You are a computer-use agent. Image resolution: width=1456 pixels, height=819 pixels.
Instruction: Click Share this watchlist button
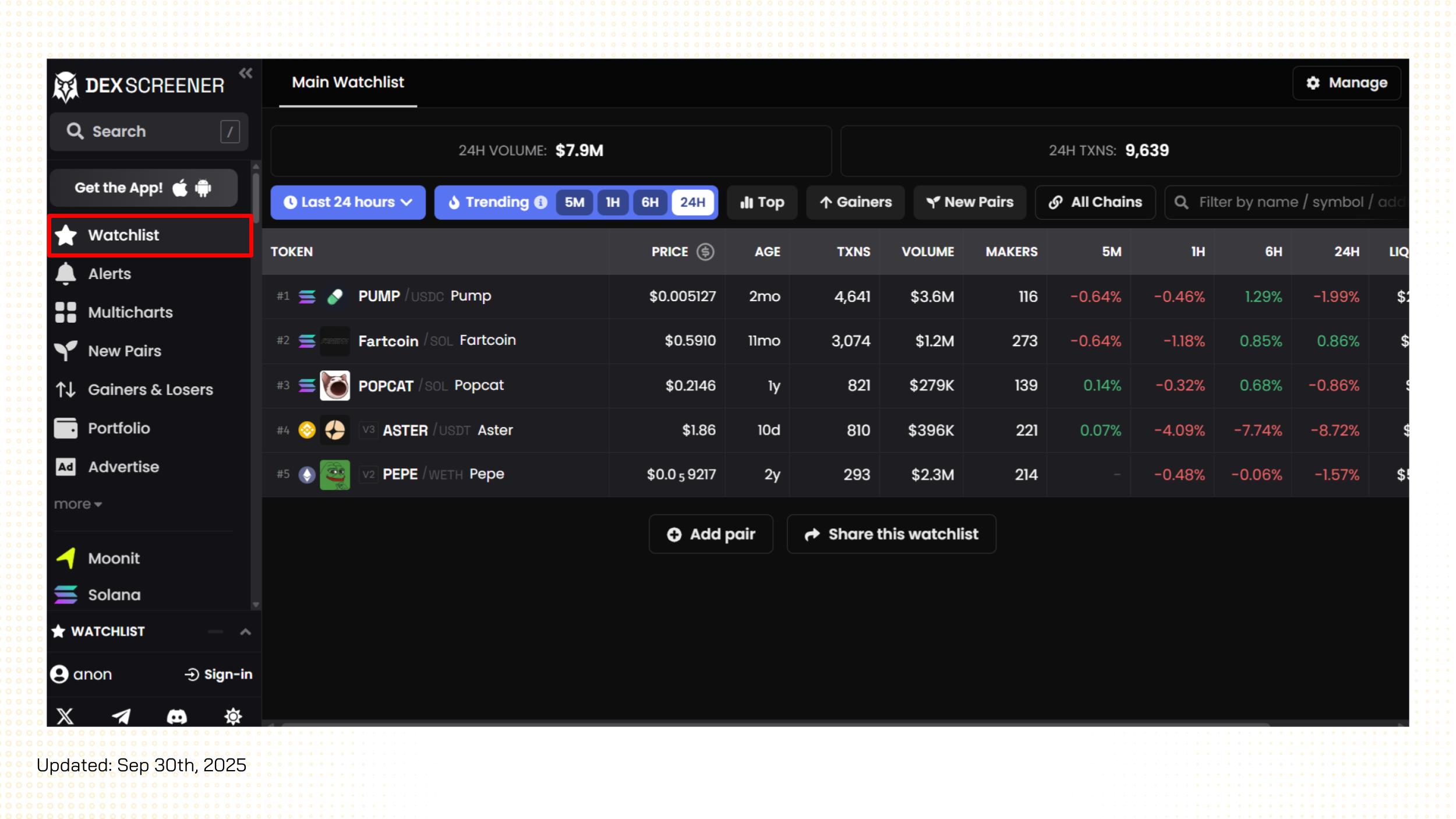tap(891, 534)
